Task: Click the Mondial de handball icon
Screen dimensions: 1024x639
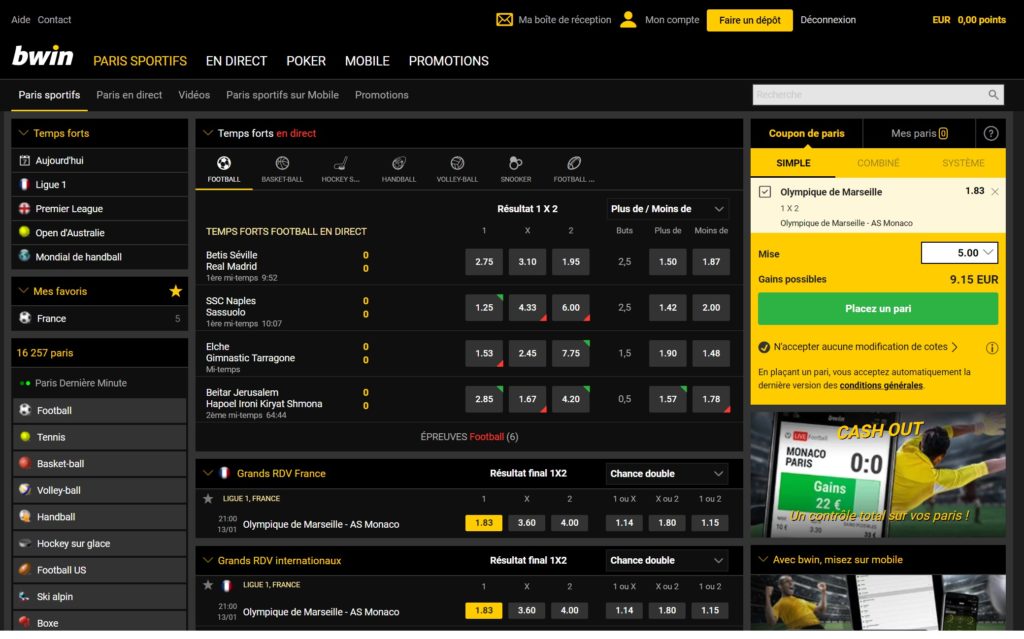Action: [25, 255]
